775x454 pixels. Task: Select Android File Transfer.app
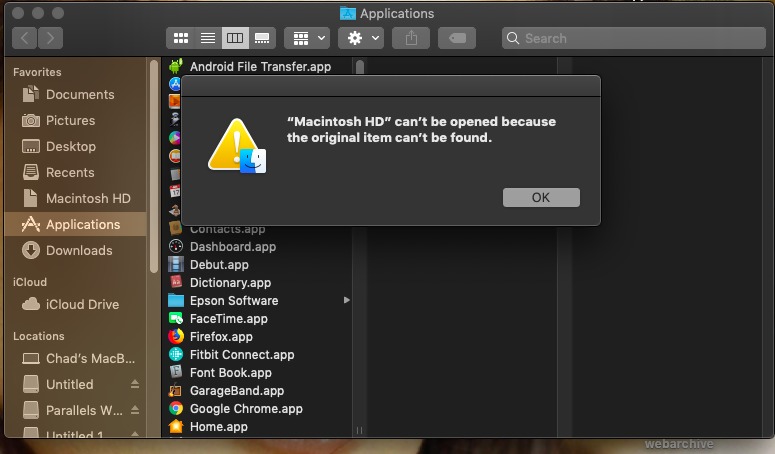tap(259, 67)
